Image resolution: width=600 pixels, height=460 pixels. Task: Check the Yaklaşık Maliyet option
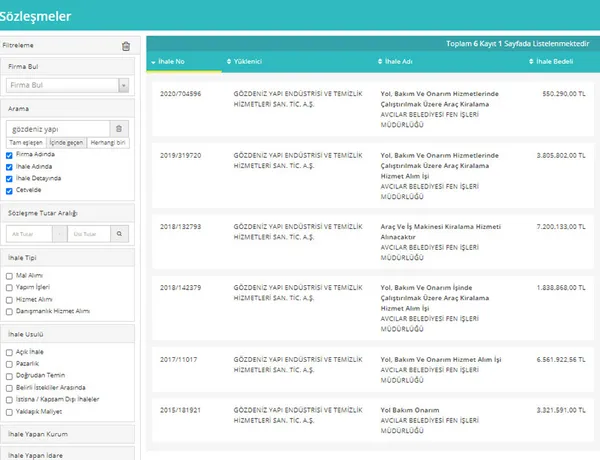(9, 412)
